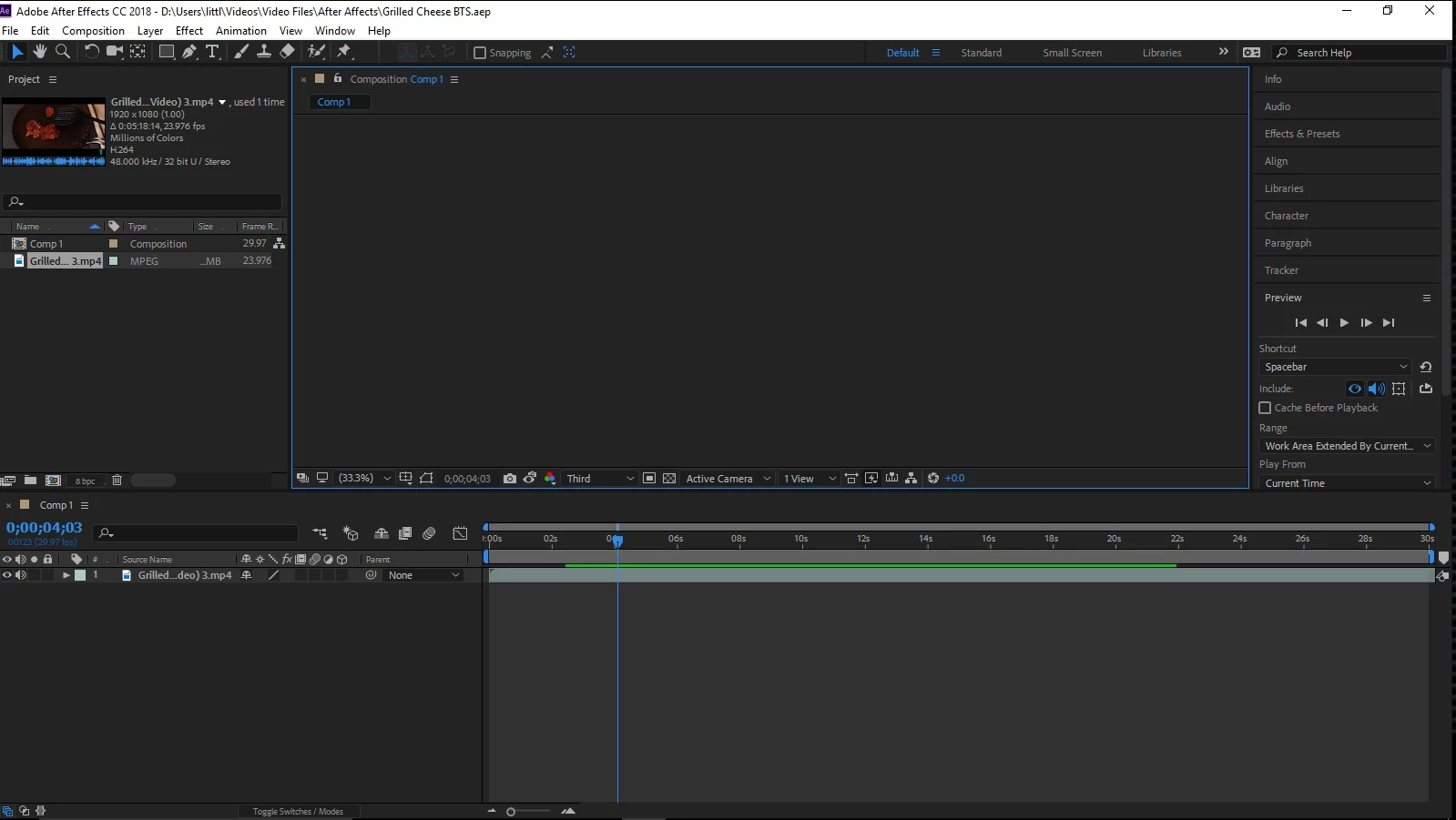Select the Pan Behind anchor point tool
This screenshot has width=1456, height=820.
pyautogui.click(x=137, y=52)
